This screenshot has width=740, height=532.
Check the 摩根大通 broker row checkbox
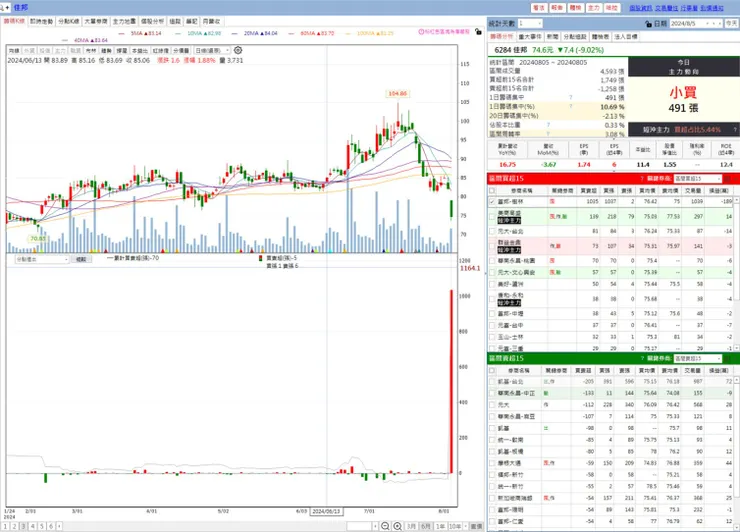(492, 463)
